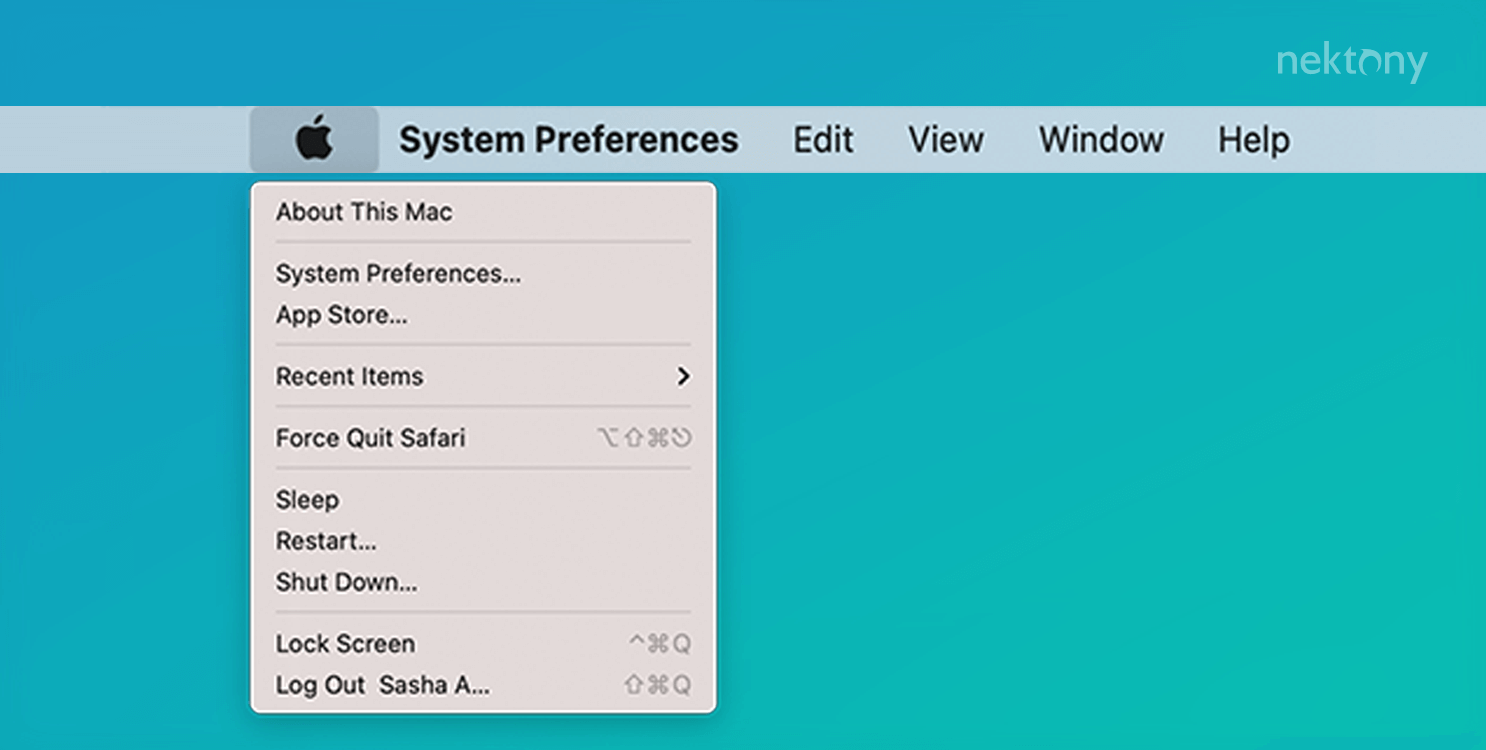1486x750 pixels.
Task: Lock the screen
Action: pos(344,644)
